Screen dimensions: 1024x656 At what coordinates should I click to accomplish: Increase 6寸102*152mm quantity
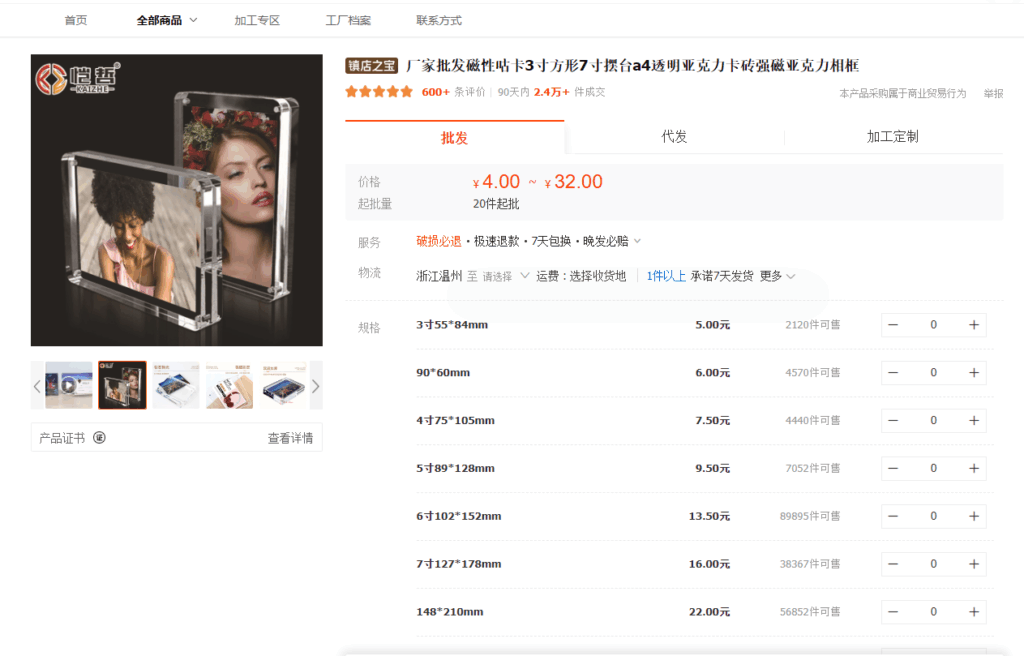[x=974, y=516]
